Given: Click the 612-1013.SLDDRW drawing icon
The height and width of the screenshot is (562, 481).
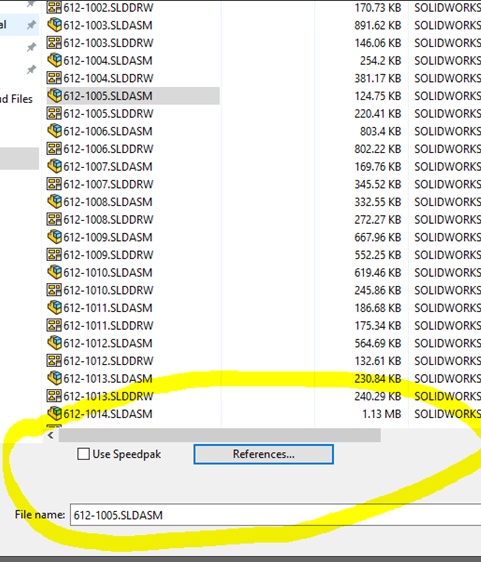Looking at the screenshot, I should [54, 396].
